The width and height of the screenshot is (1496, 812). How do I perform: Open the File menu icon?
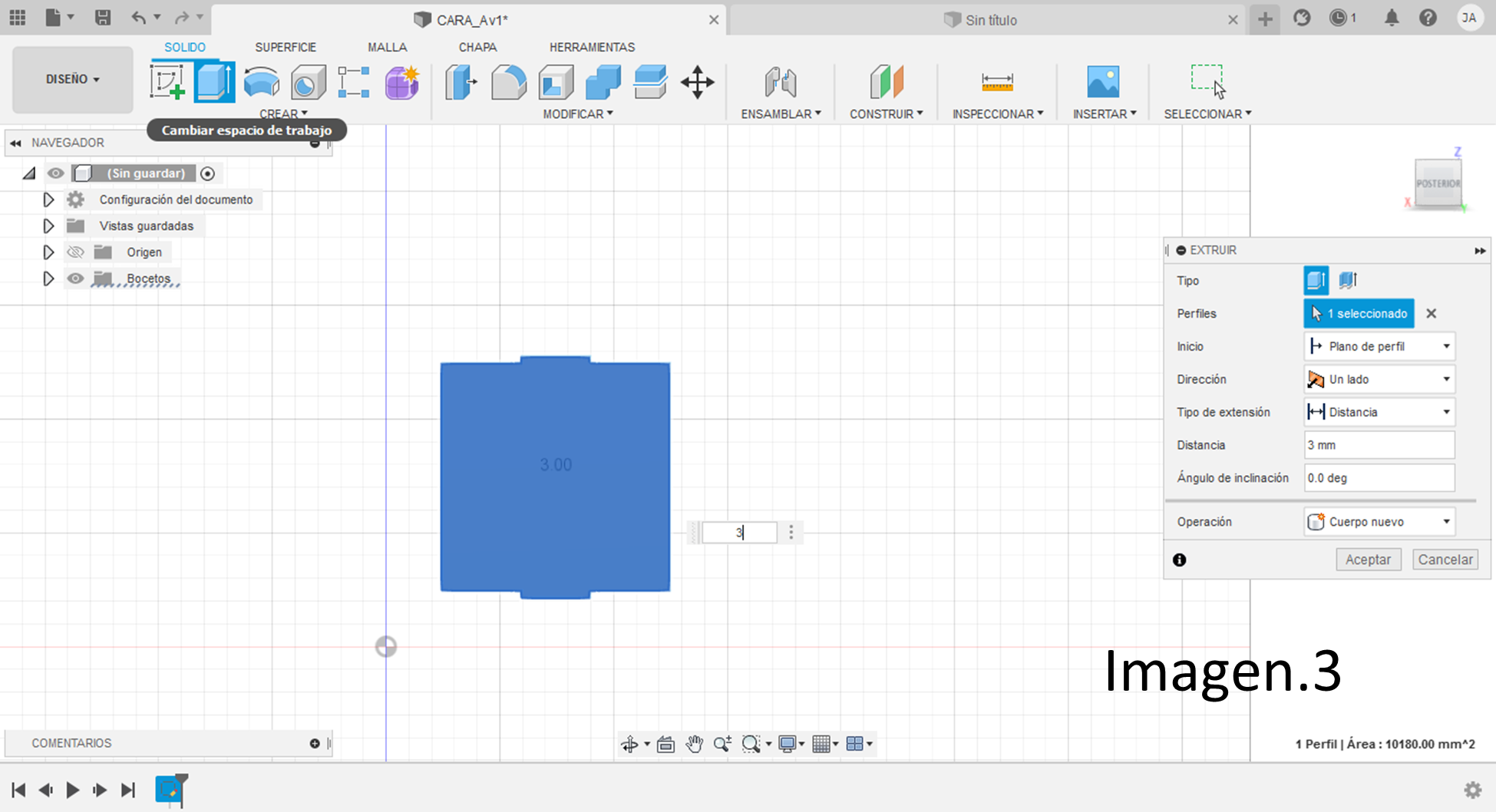[x=53, y=18]
